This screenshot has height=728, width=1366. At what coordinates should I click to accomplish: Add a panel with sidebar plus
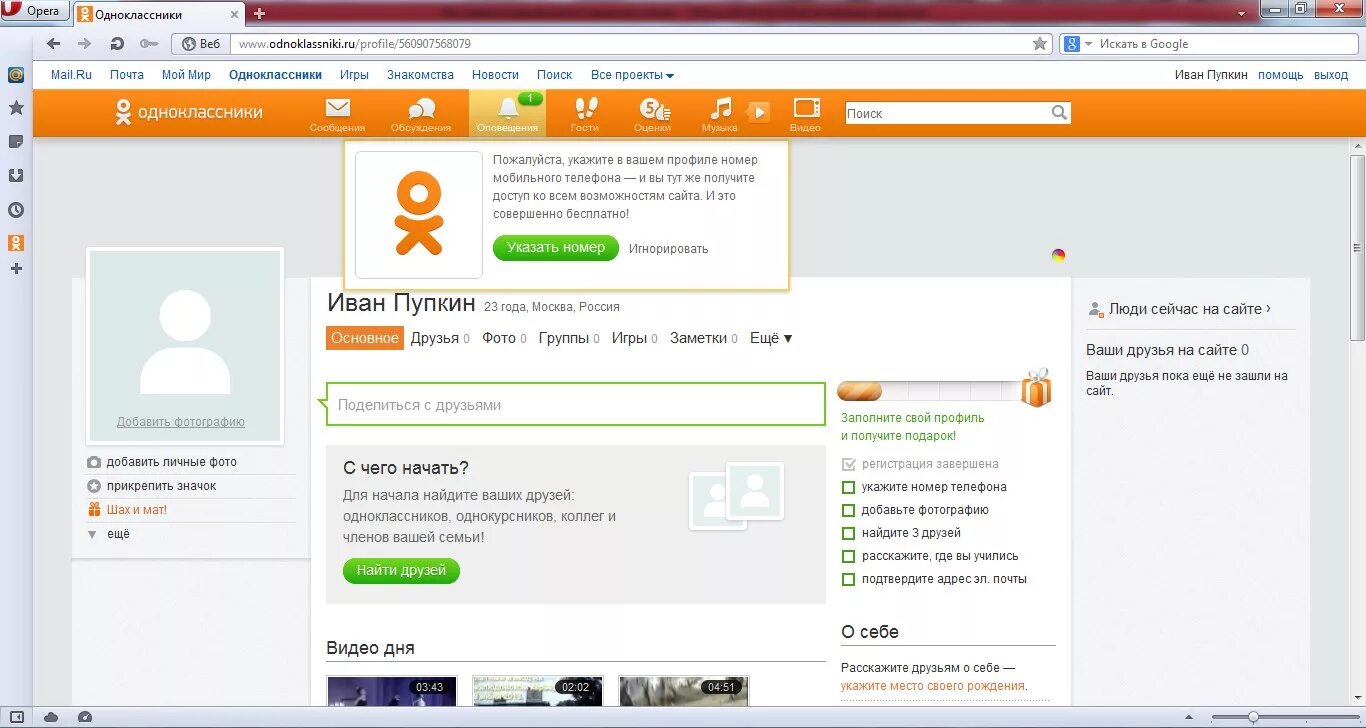click(16, 269)
